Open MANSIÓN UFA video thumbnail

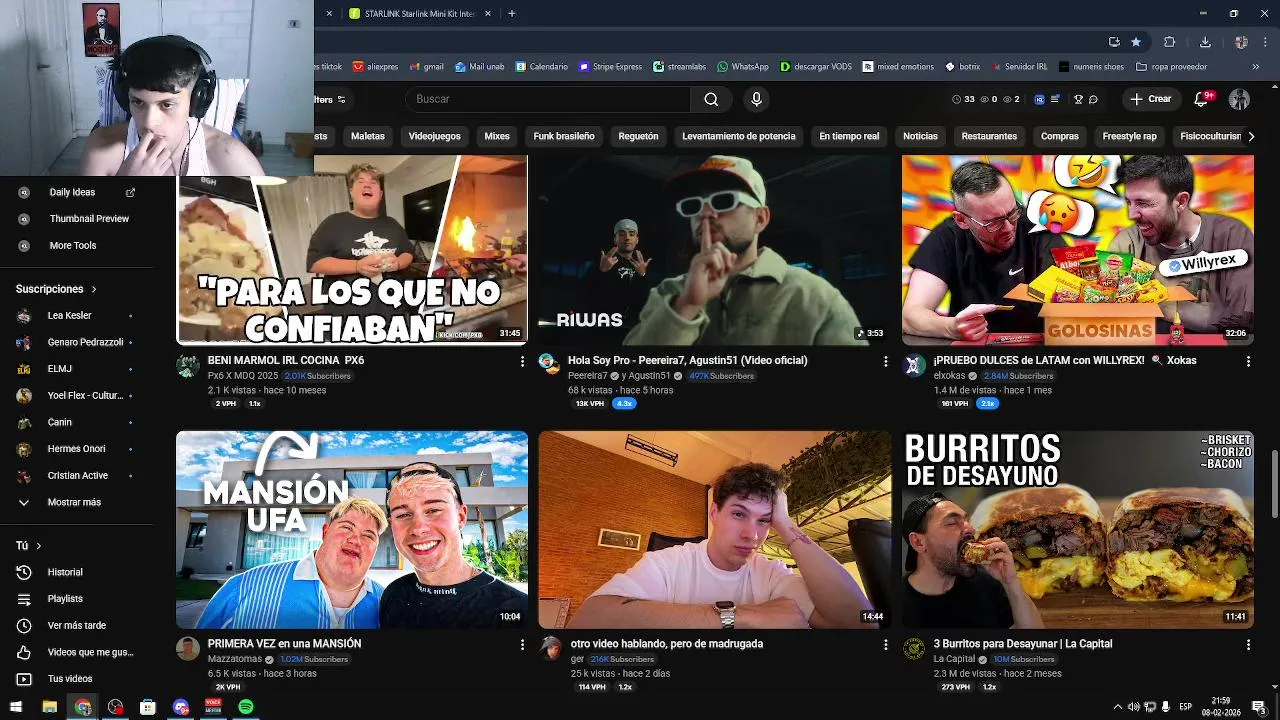pyautogui.click(x=352, y=529)
